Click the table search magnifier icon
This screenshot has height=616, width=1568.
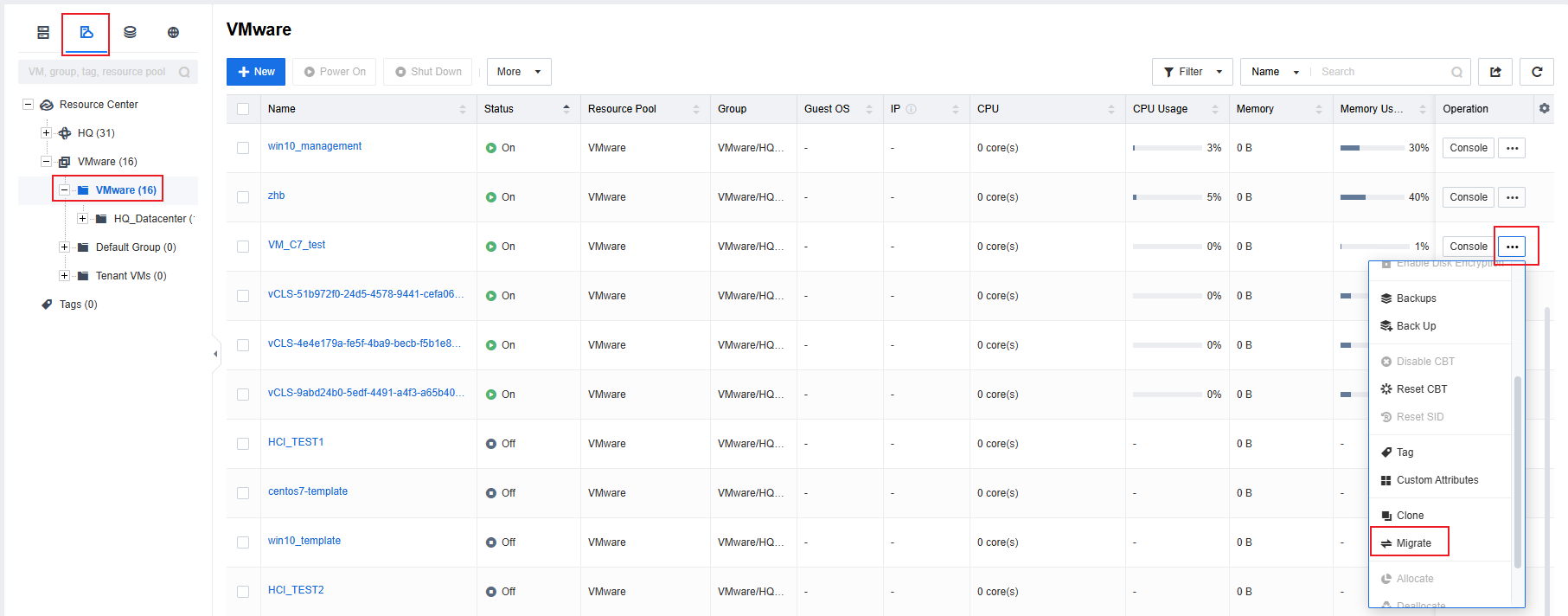[x=1456, y=72]
